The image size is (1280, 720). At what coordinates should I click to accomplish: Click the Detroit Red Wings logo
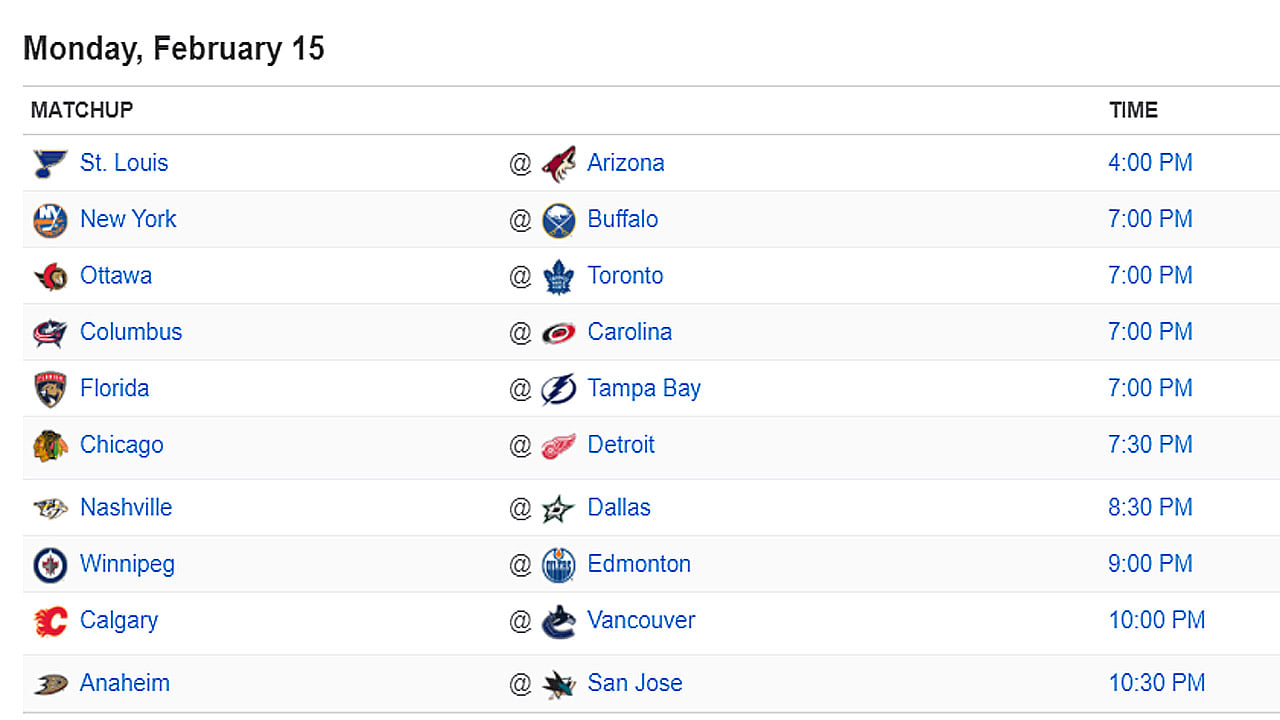coord(559,445)
